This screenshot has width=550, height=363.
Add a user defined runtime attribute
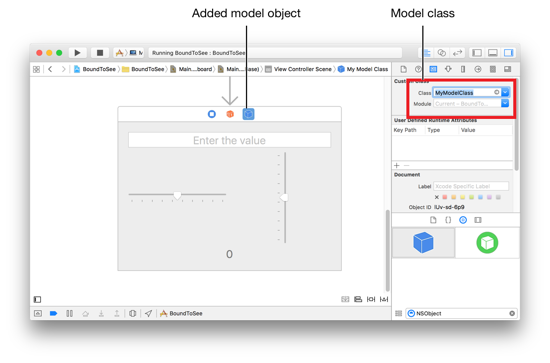pos(397,166)
